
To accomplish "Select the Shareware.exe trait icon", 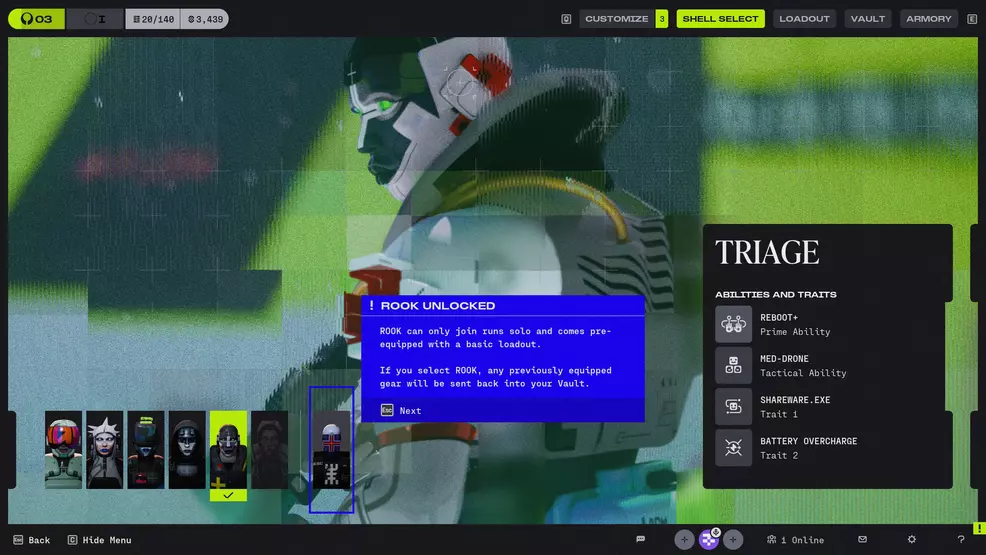I will pos(733,407).
